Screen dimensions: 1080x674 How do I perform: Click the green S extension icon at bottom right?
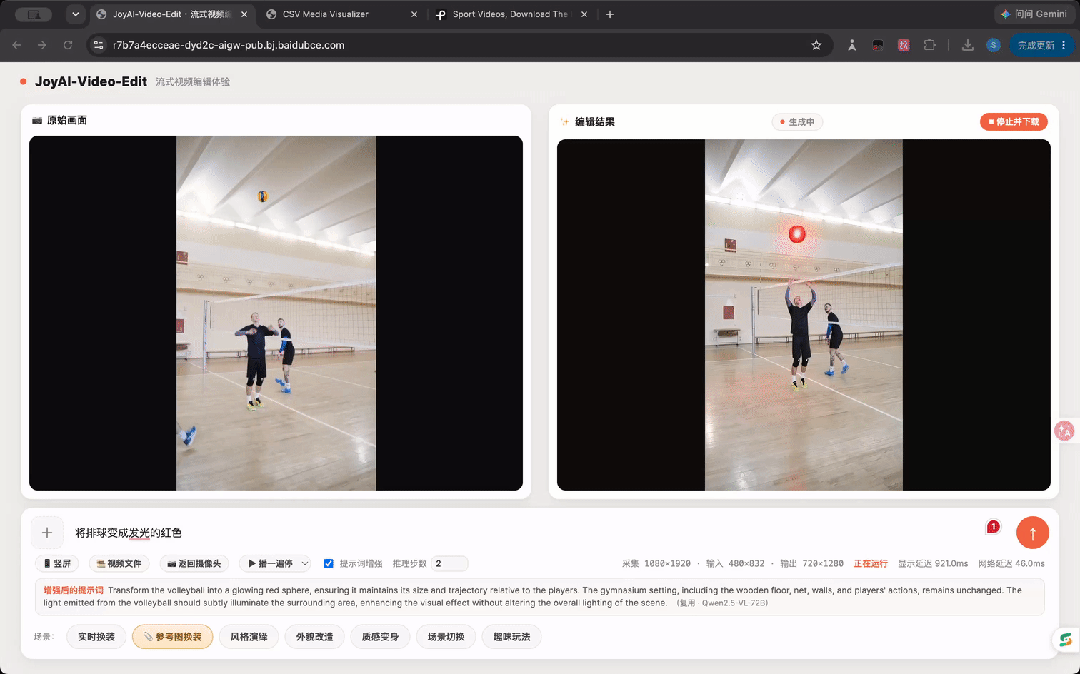1066,640
